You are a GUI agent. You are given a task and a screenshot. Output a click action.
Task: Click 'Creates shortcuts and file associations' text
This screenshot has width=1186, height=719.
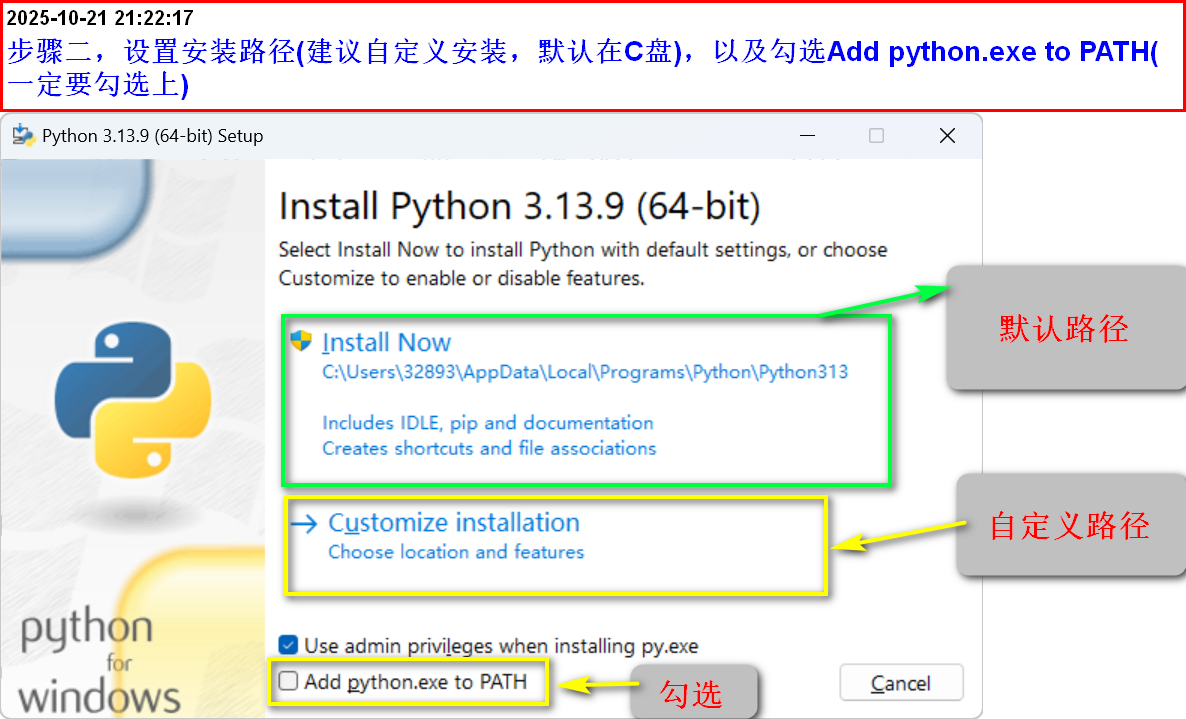(x=489, y=448)
